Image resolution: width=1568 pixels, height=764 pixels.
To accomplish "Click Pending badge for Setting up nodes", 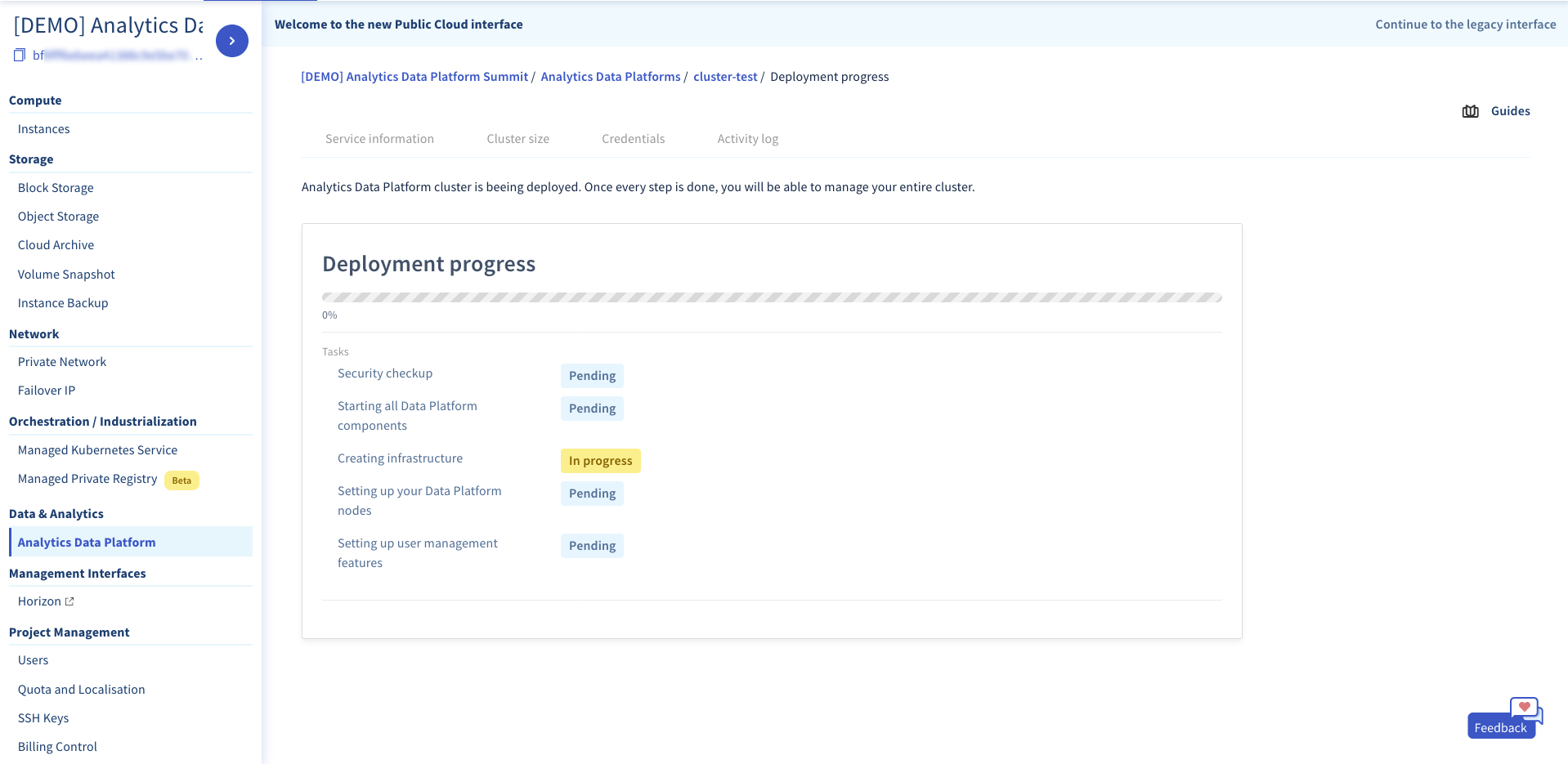I will (592, 494).
